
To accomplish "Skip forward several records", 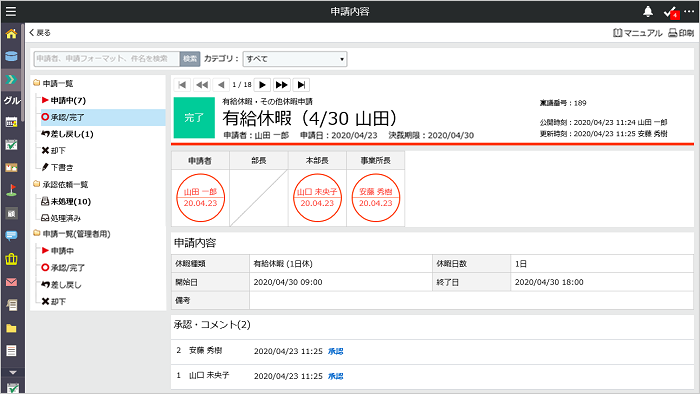I will click(282, 85).
